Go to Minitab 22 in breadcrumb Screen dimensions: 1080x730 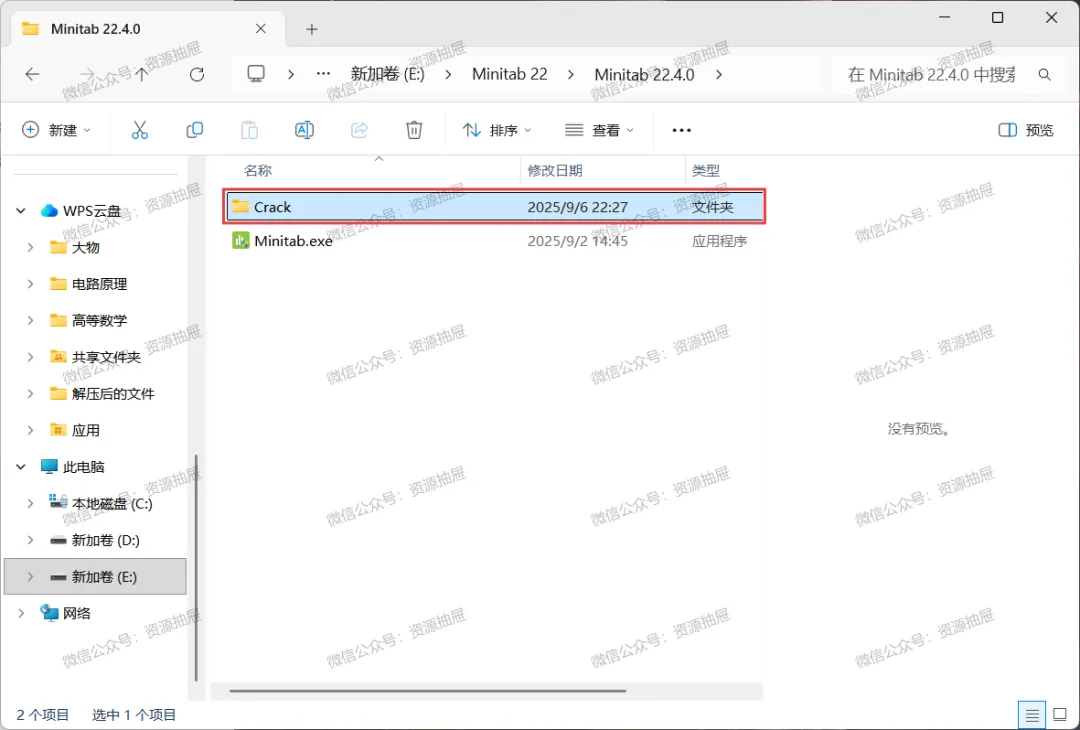[x=510, y=74]
